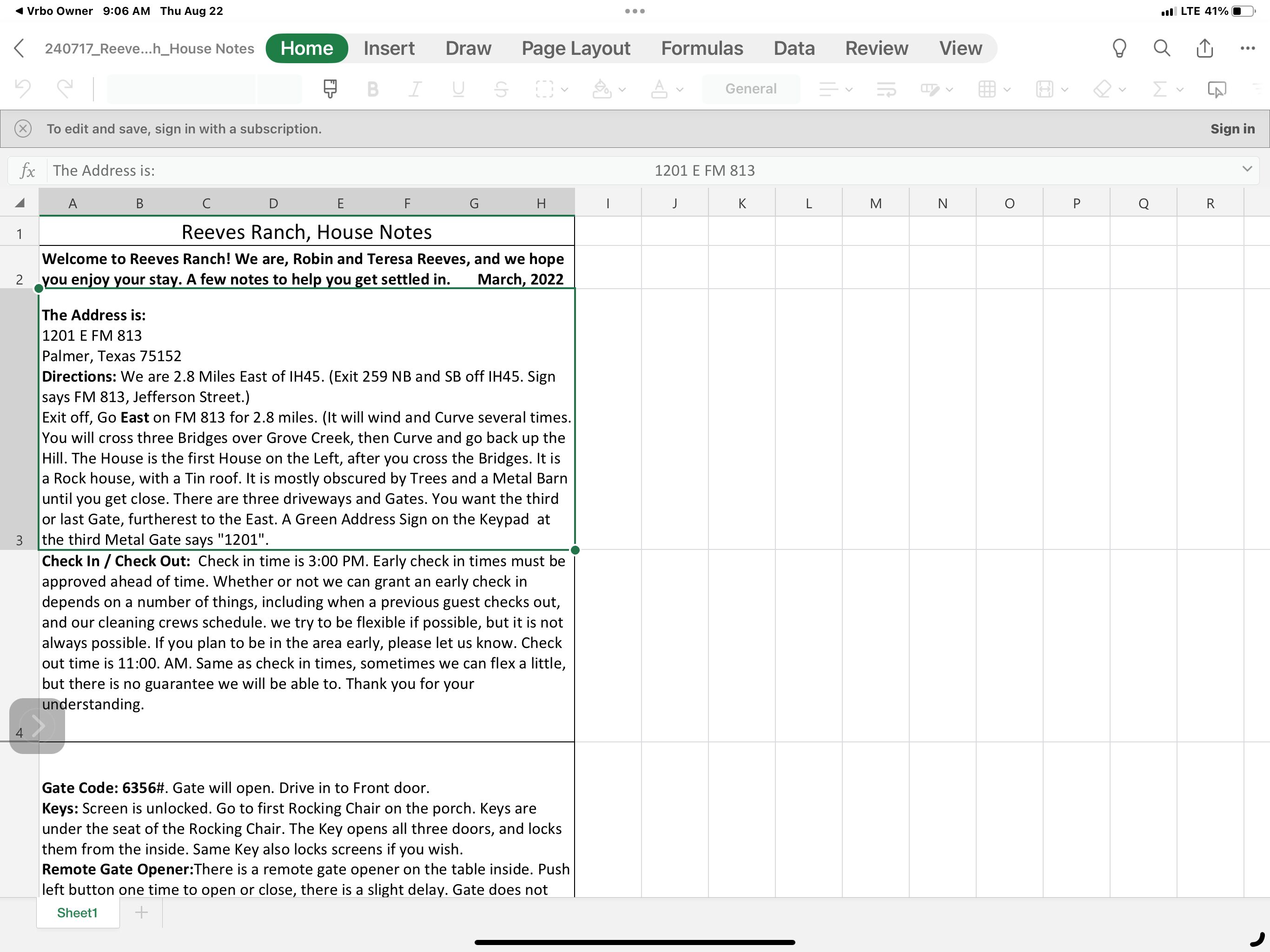Viewport: 1270px width, 952px height.
Task: Tap the Share icon
Action: 1204,48
